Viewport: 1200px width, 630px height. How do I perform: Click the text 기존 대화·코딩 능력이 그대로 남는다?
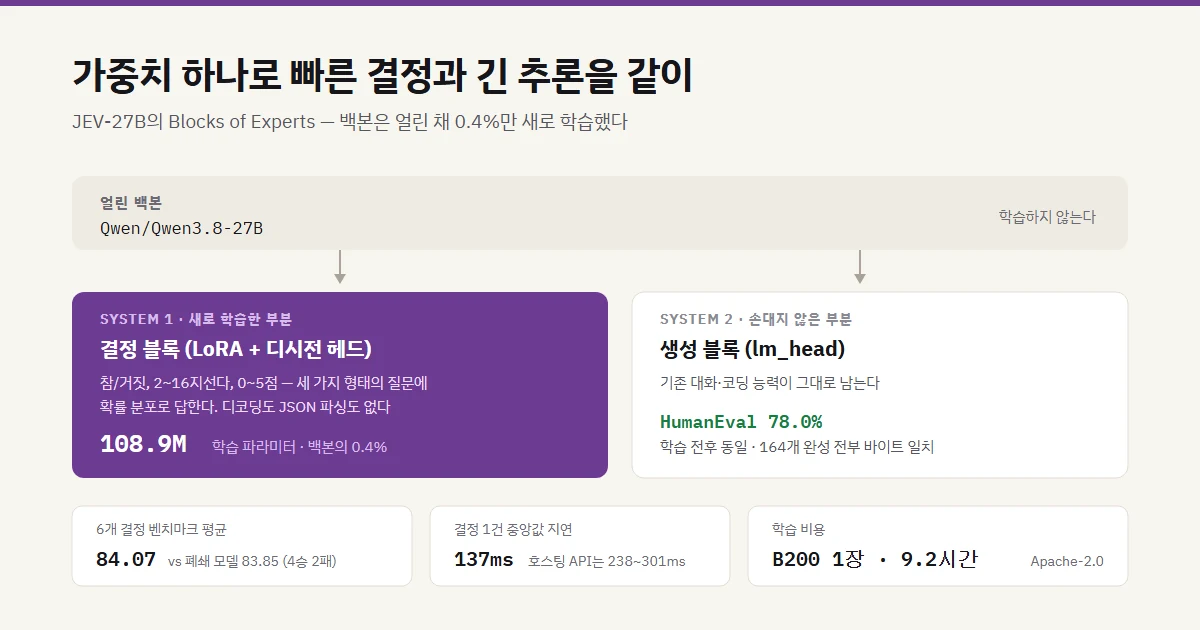pyautogui.click(x=770, y=383)
